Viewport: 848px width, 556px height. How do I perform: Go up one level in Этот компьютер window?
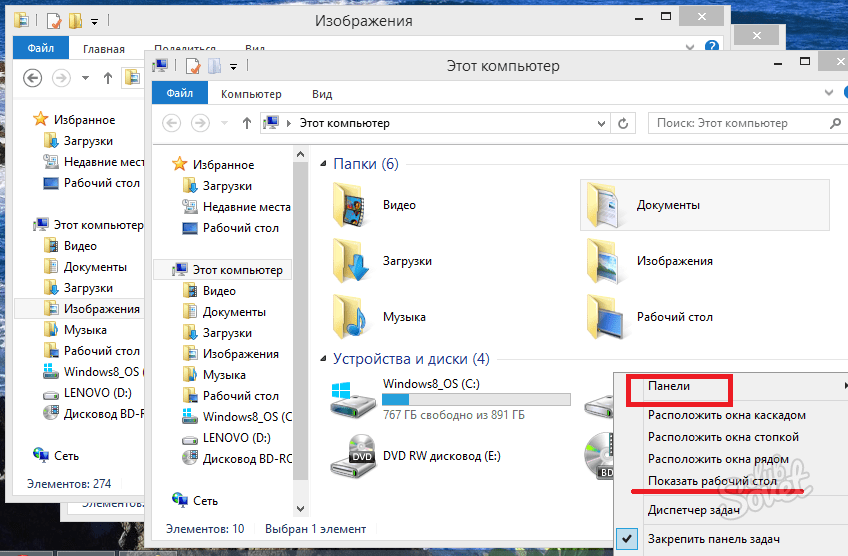[247, 123]
